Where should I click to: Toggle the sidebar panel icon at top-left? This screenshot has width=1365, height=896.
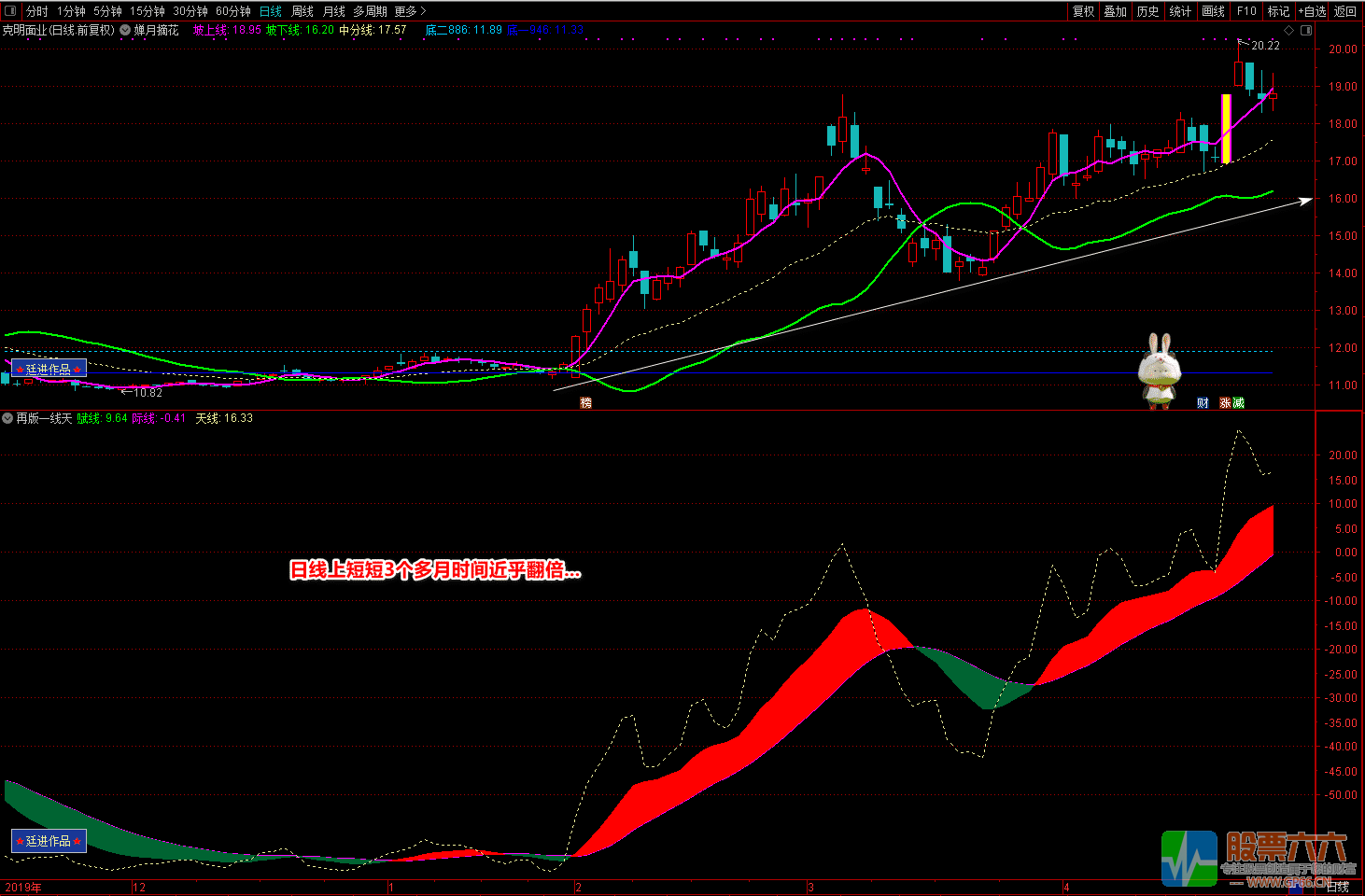point(11,11)
